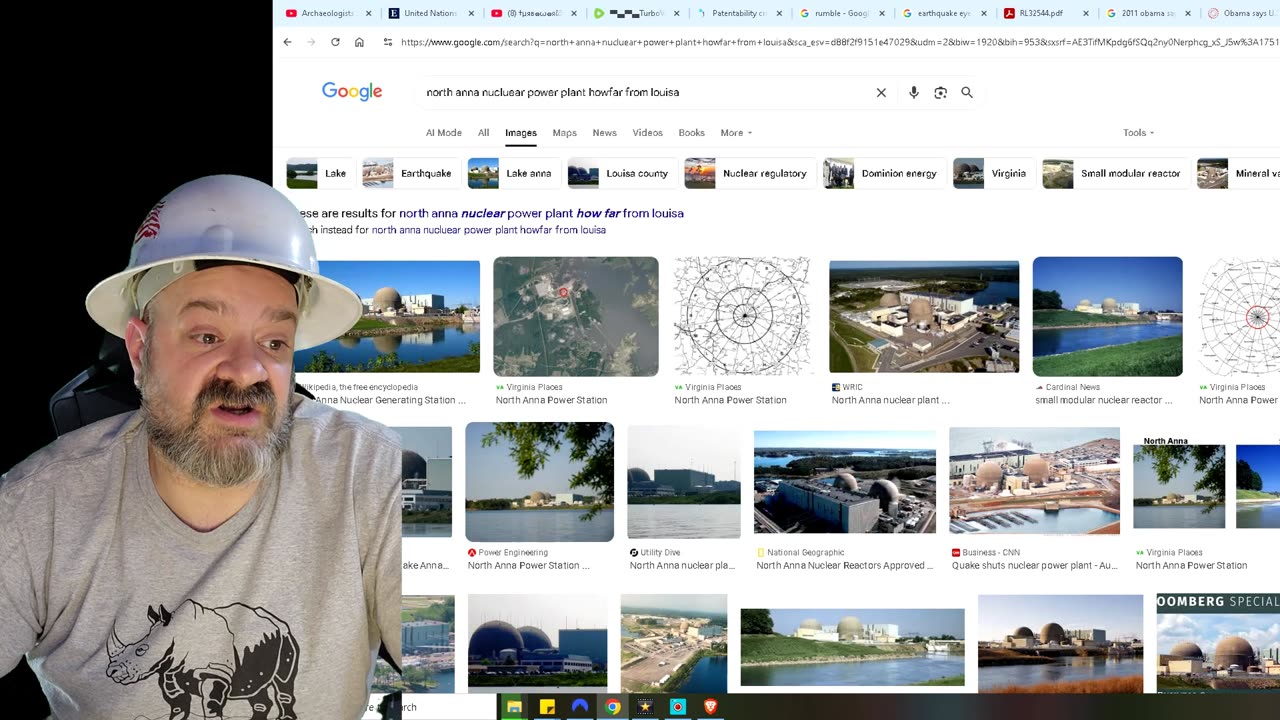Expand the More search options dropdown
The width and height of the screenshot is (1280, 720).
coord(736,133)
